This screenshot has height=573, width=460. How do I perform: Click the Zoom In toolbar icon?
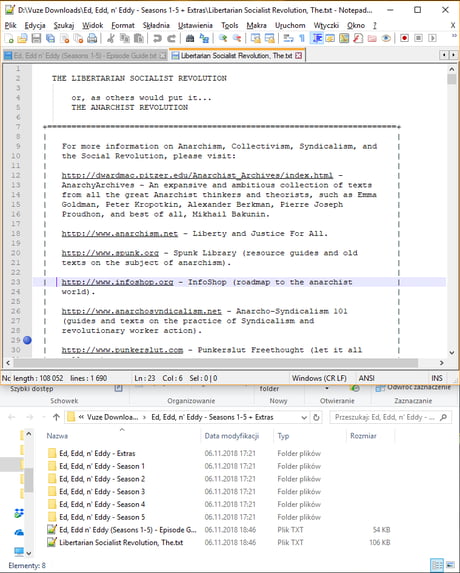pyautogui.click(x=223, y=38)
